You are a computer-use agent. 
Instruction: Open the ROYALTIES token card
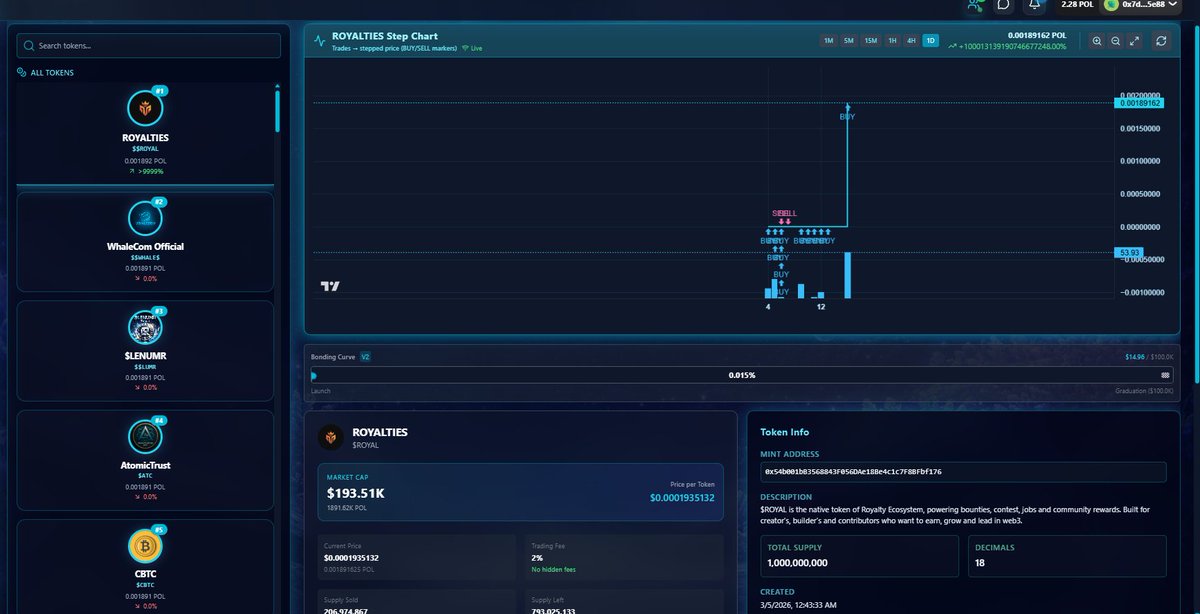pos(145,133)
